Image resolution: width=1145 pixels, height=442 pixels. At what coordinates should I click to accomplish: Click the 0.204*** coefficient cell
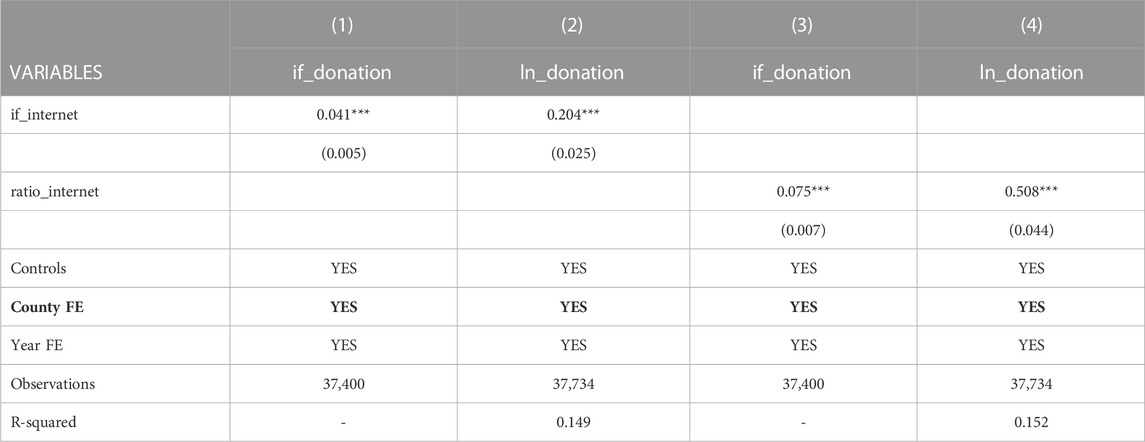(x=573, y=115)
